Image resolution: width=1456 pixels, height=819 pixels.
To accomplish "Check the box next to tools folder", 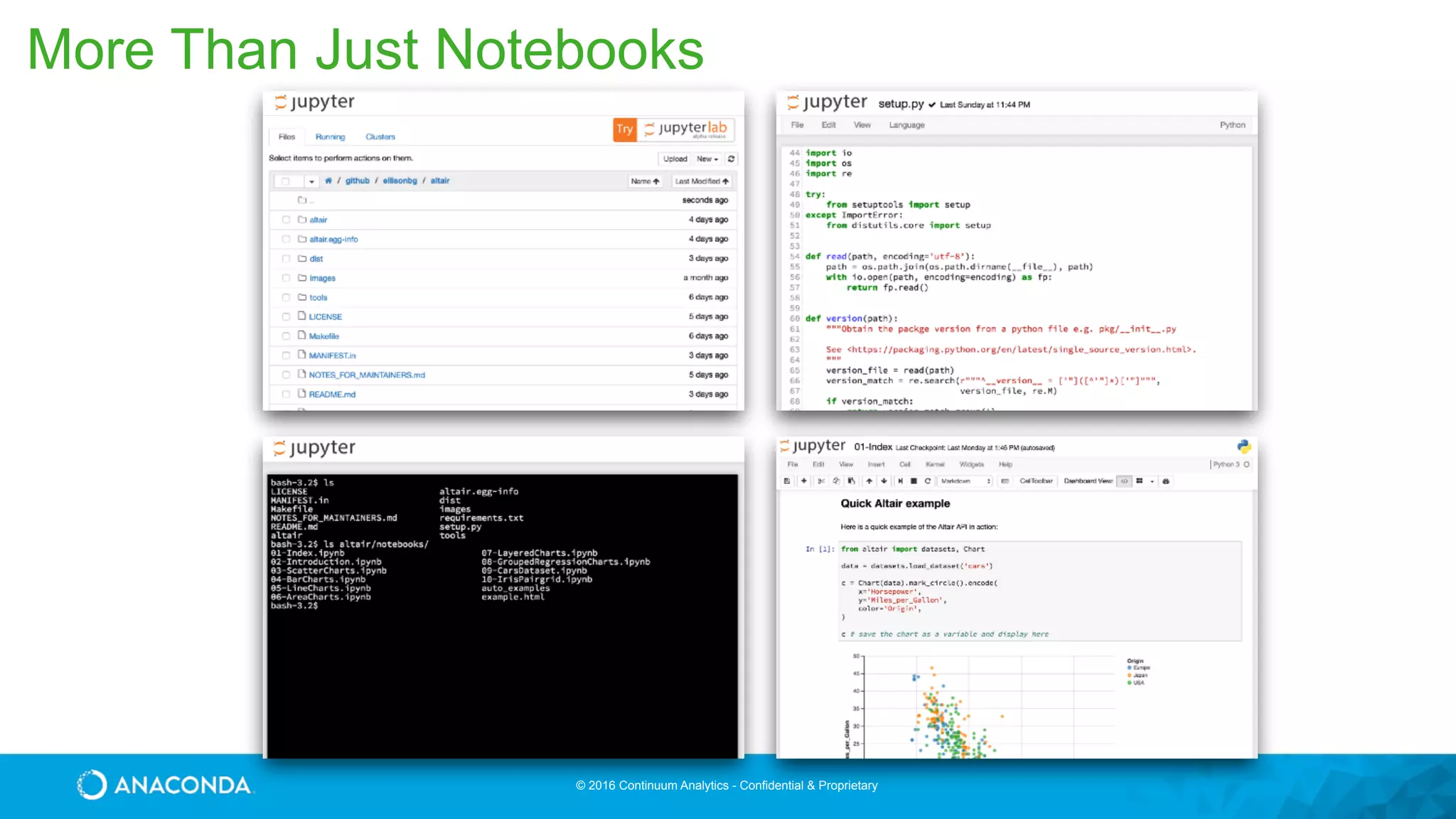I will point(286,297).
